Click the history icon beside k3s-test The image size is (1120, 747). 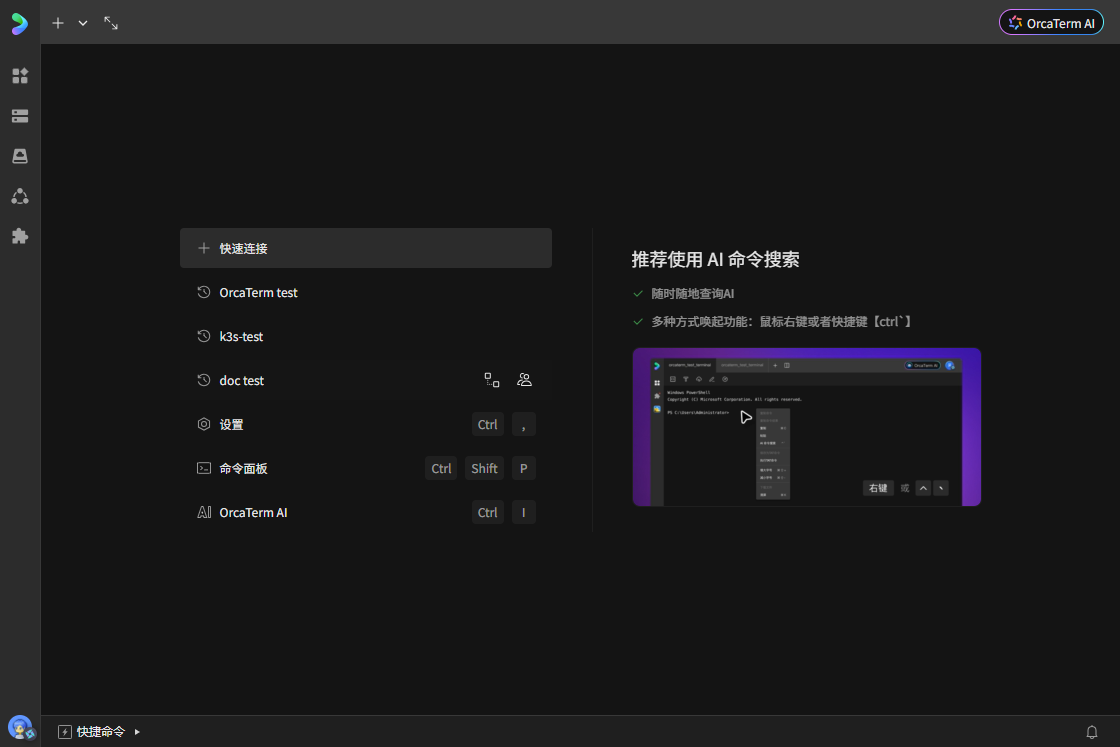(204, 336)
